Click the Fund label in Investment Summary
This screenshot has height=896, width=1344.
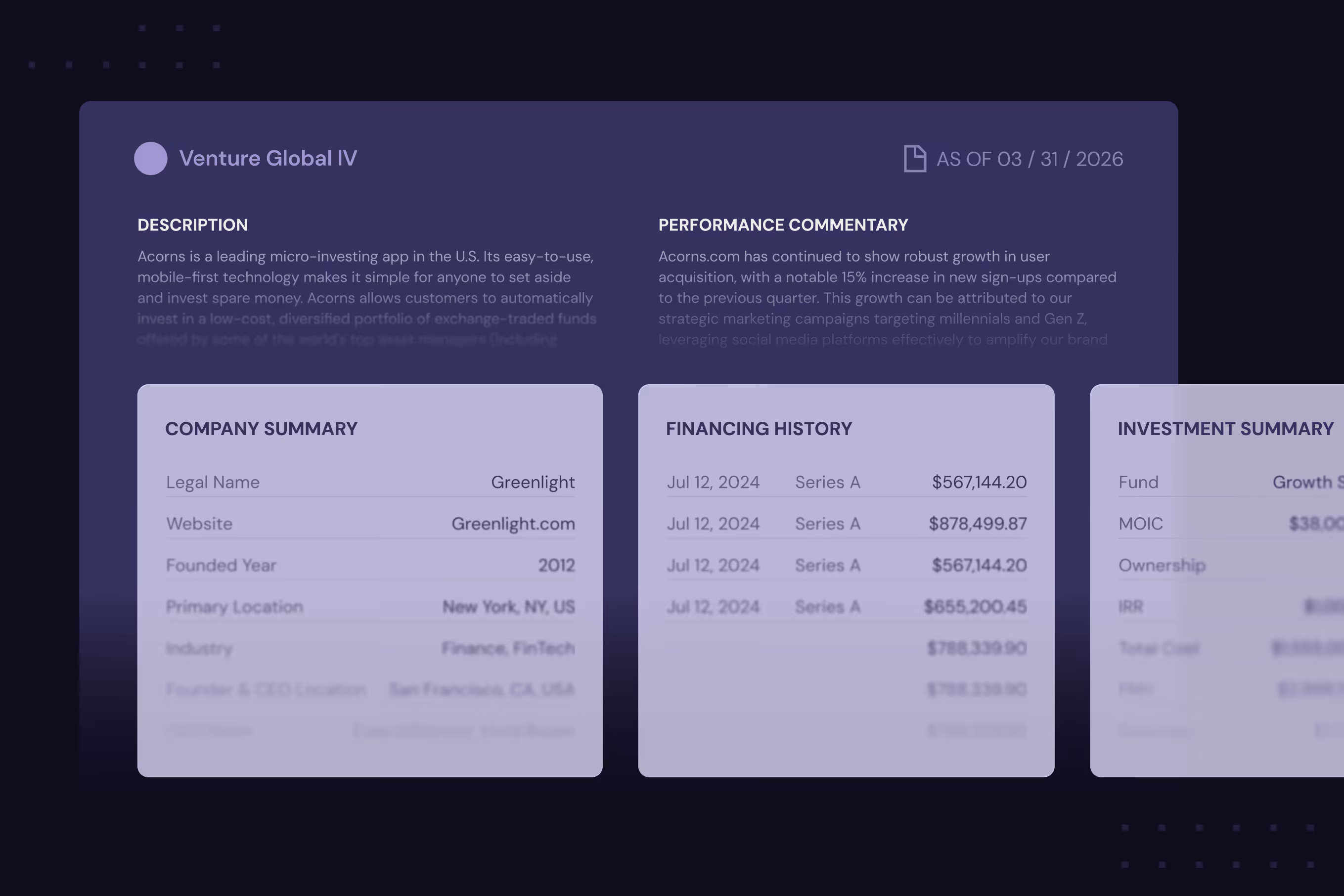(x=1138, y=482)
